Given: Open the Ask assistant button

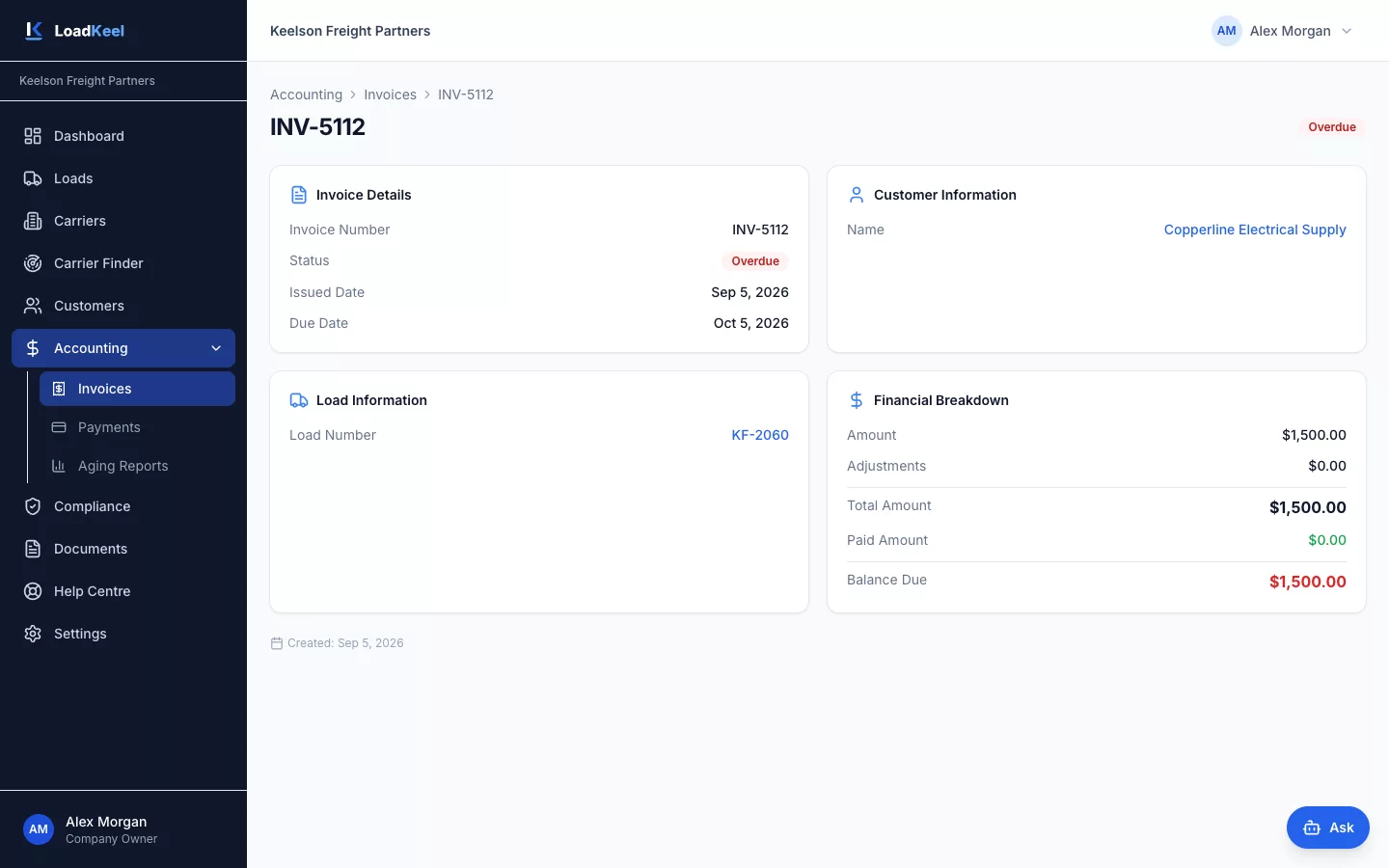Looking at the screenshot, I should click(x=1328, y=827).
